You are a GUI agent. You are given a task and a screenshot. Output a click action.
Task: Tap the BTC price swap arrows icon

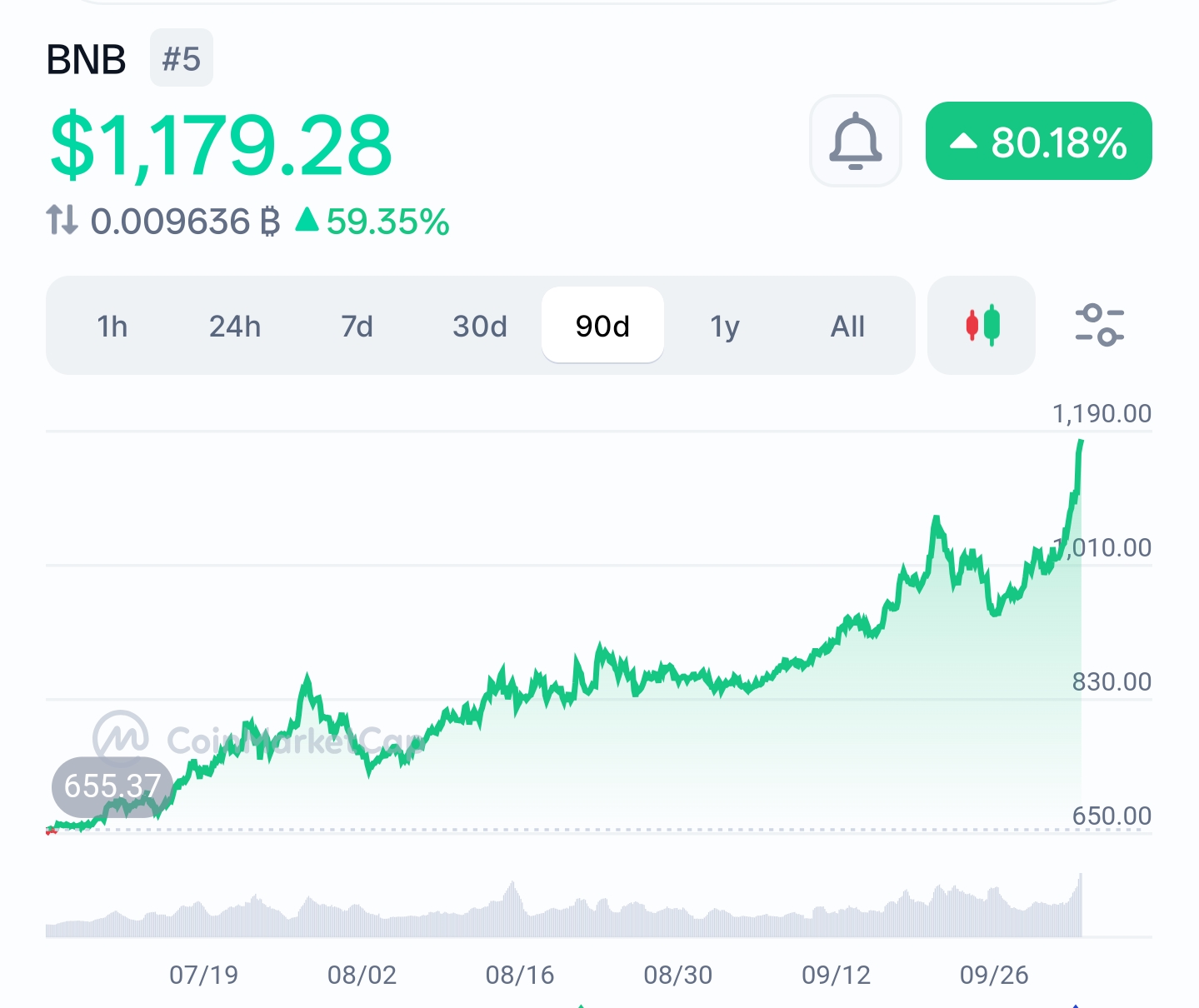(x=62, y=221)
